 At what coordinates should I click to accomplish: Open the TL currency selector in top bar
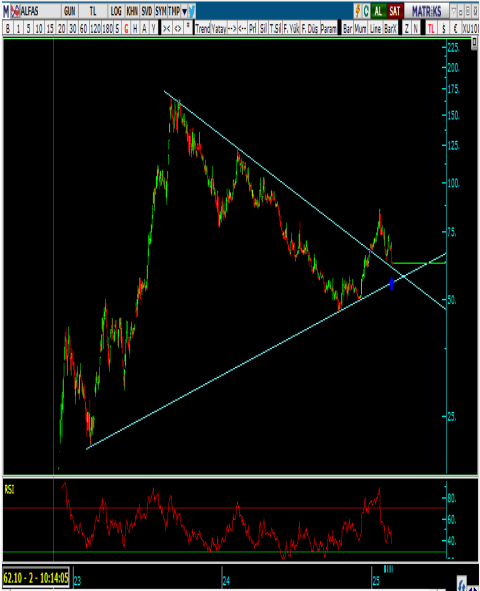click(x=93, y=11)
